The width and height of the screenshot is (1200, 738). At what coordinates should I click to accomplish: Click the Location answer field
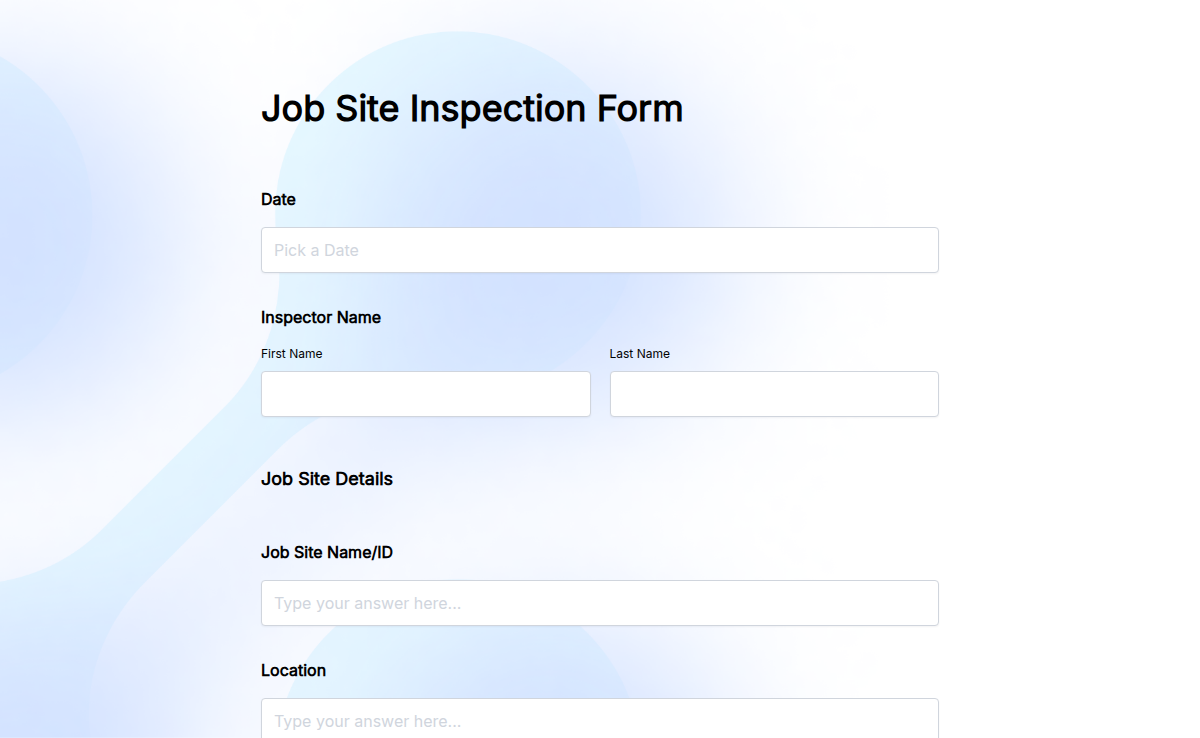tap(599, 718)
